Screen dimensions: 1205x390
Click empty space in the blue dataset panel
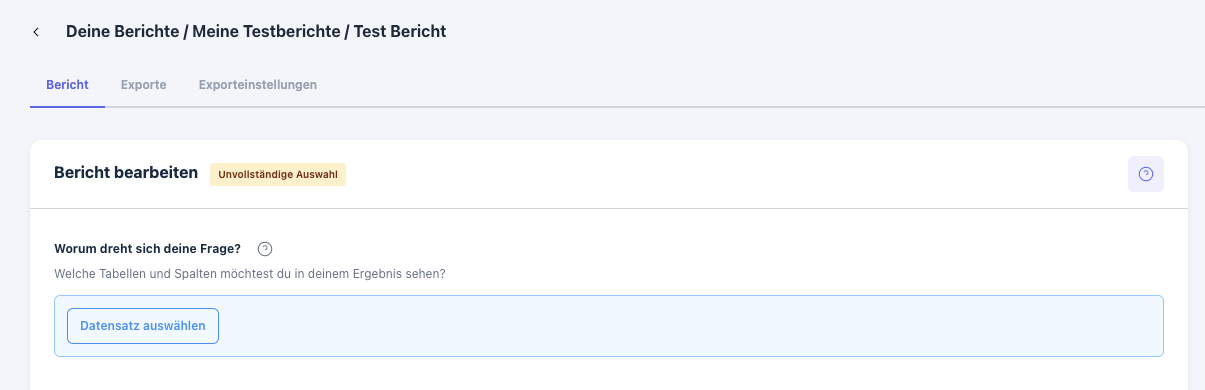(x=690, y=326)
